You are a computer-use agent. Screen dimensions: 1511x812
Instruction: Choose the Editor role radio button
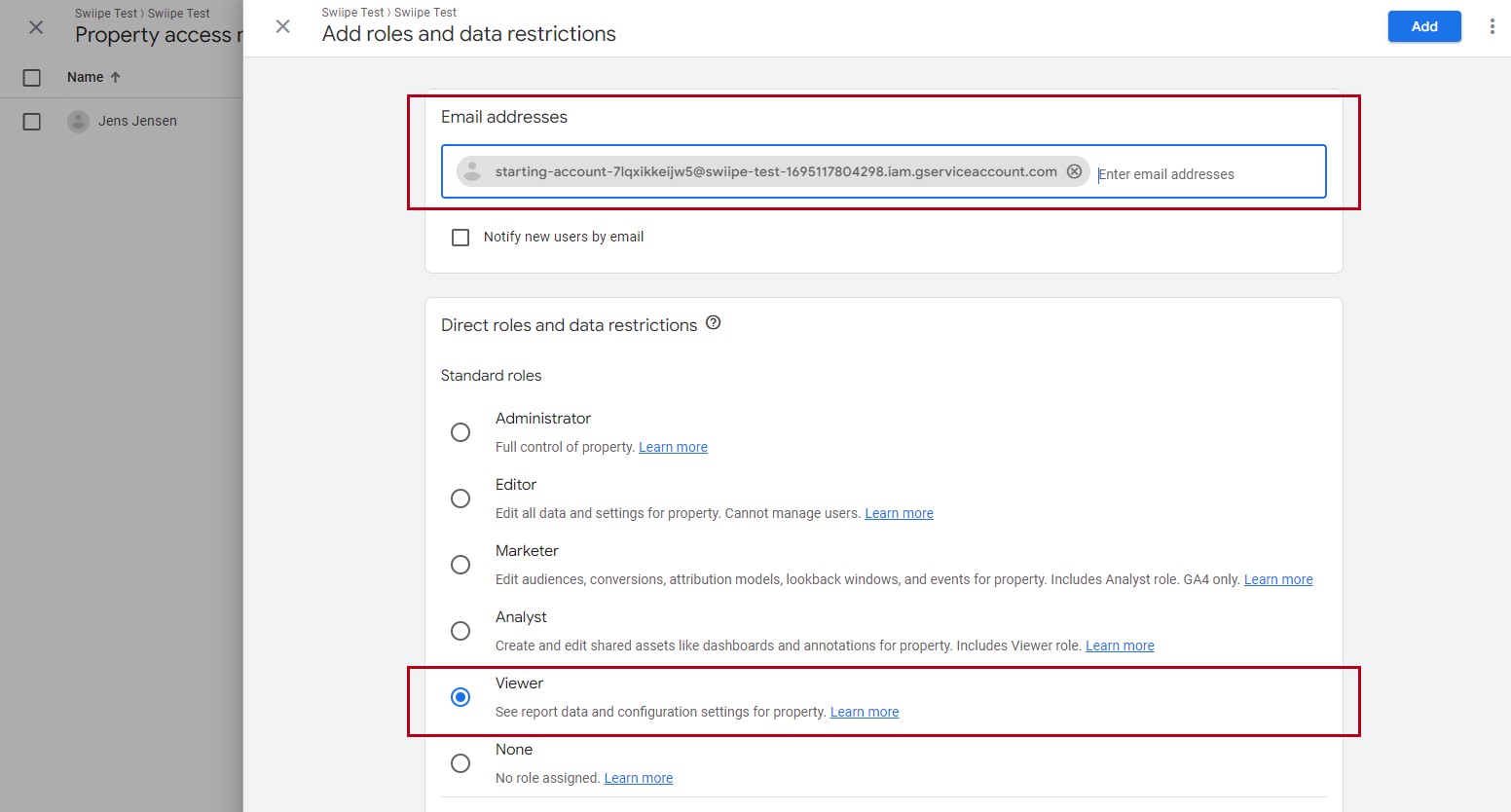click(461, 498)
